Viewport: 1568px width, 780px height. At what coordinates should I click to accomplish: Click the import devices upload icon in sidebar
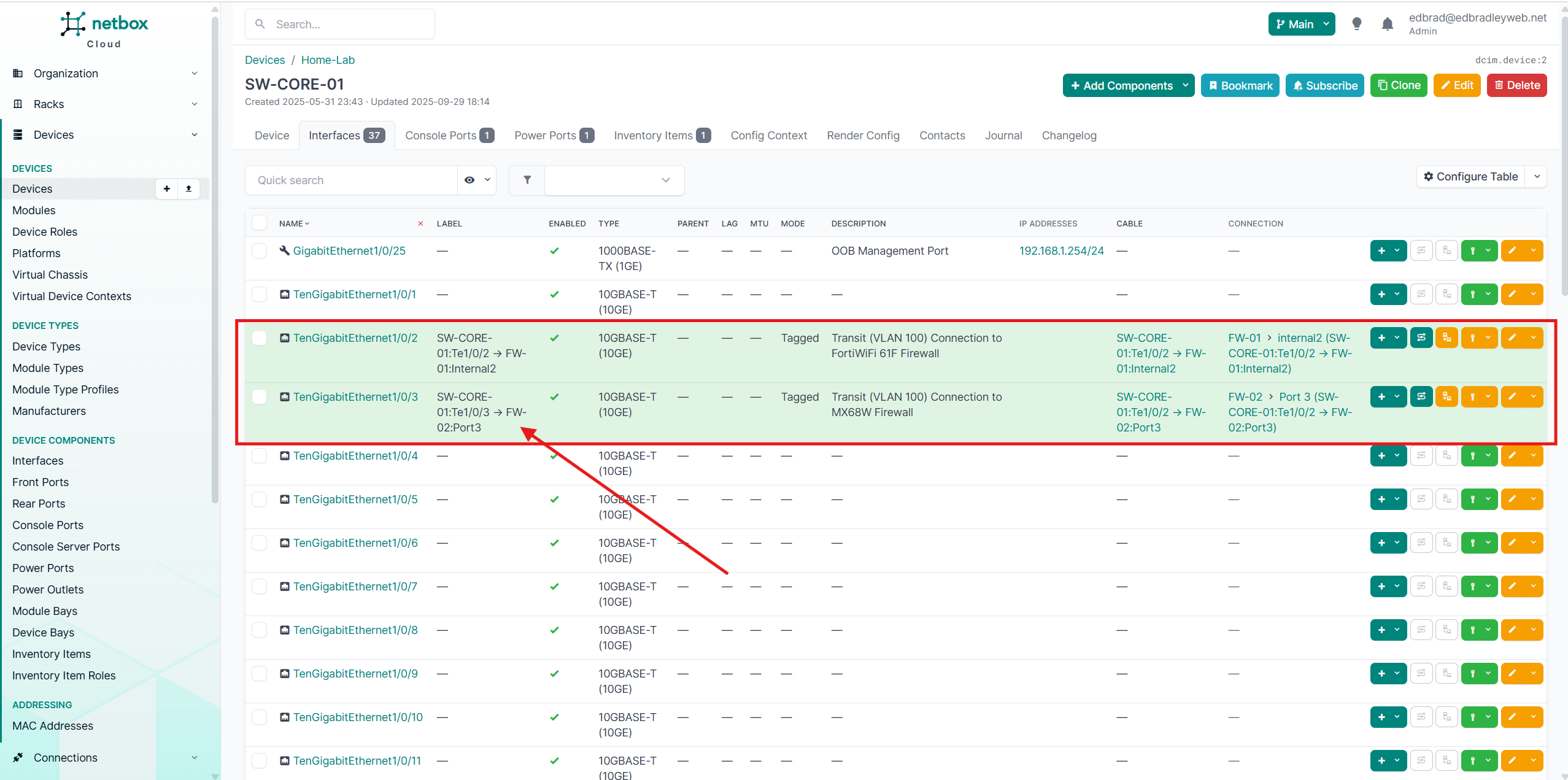[x=188, y=188]
